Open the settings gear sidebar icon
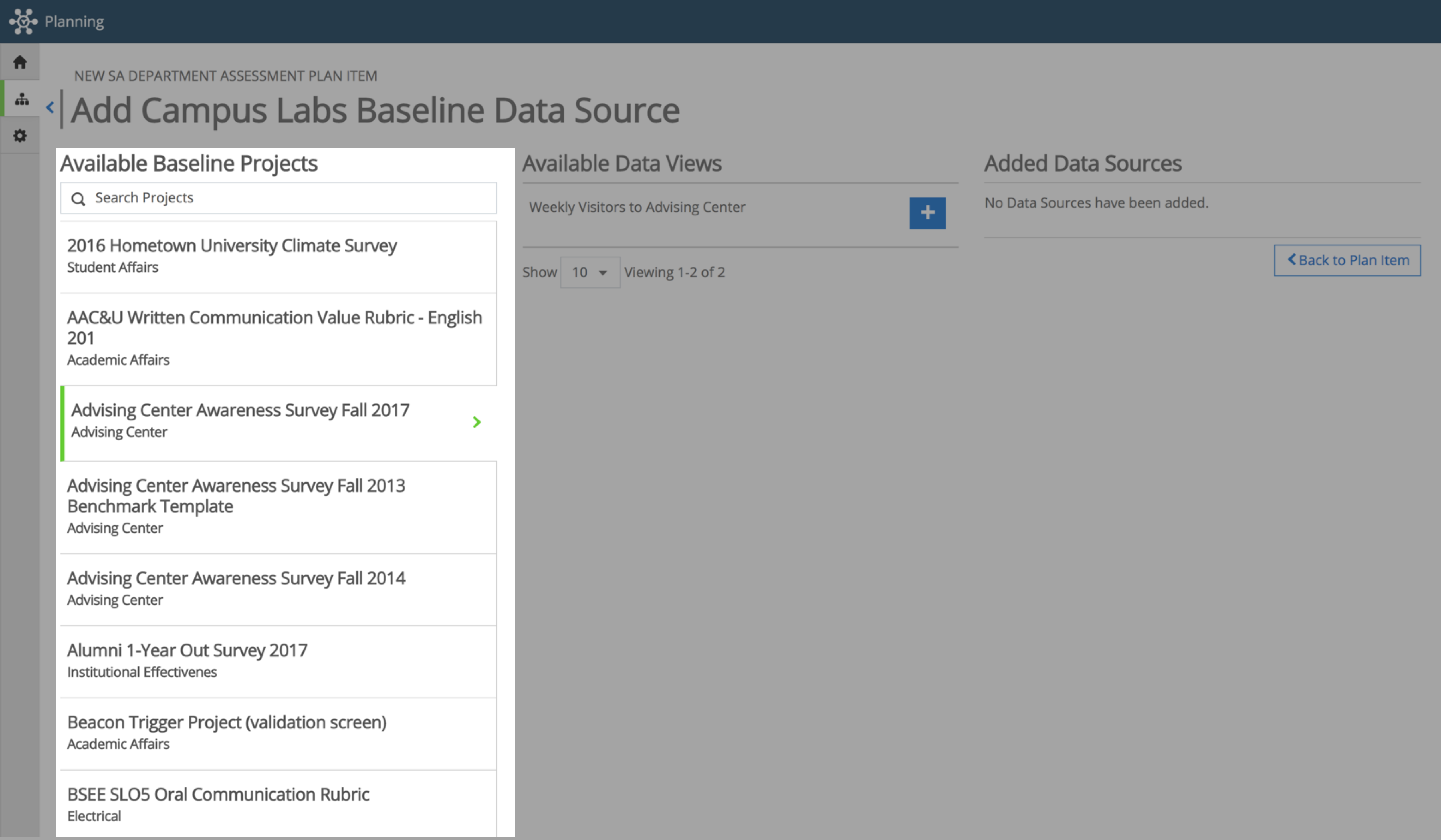The image size is (1441, 840). tap(20, 136)
